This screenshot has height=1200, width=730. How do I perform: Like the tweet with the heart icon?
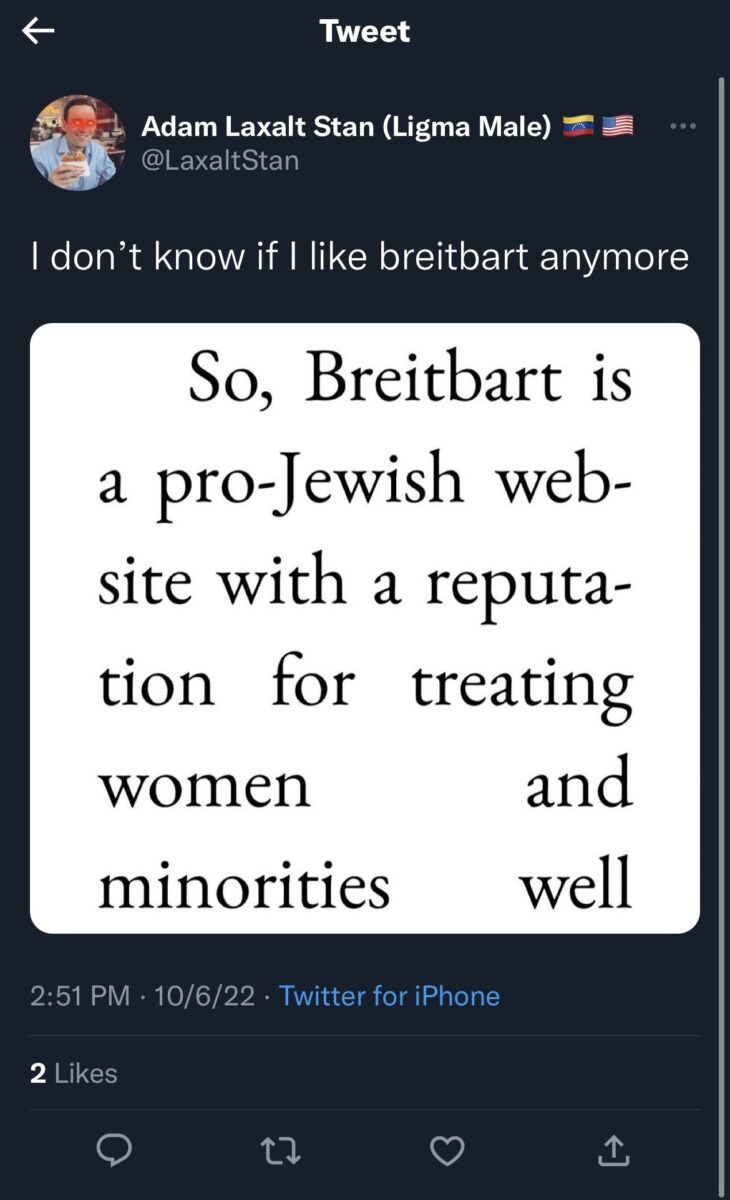pos(445,1153)
